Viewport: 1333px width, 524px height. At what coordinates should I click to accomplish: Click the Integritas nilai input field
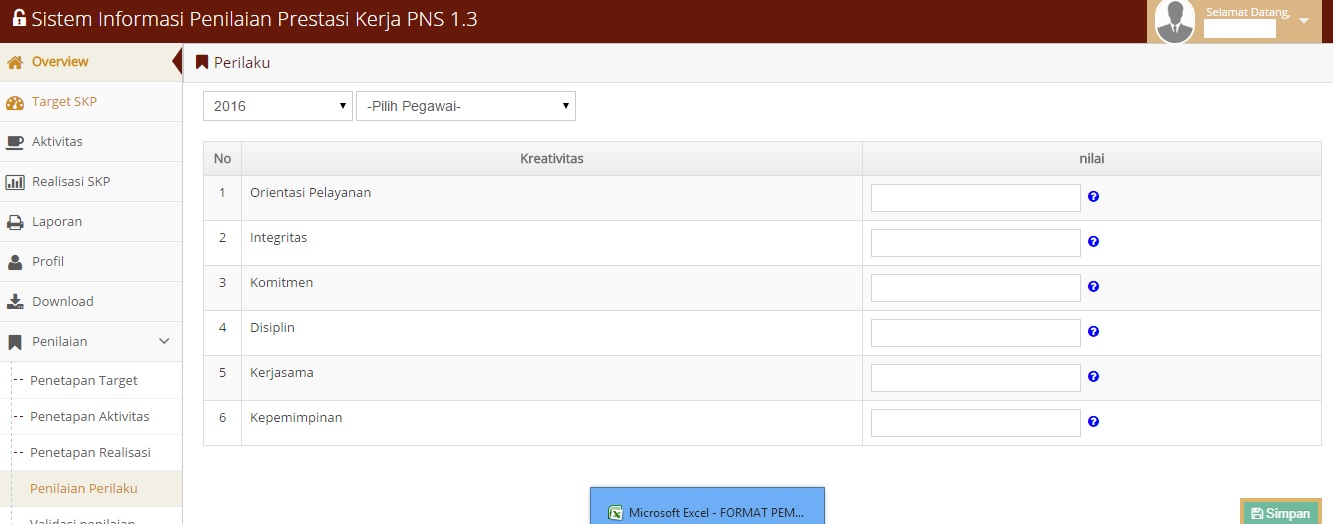point(976,243)
